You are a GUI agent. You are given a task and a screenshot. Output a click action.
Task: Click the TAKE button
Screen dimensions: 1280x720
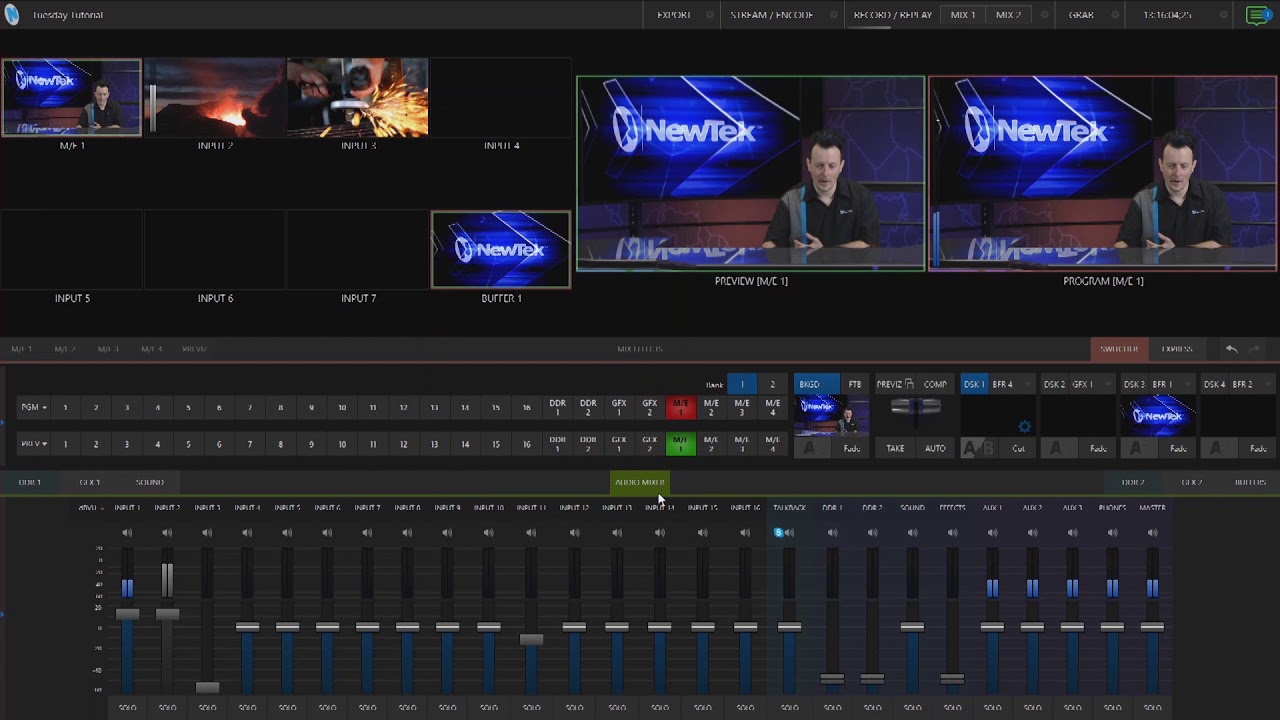coord(895,448)
